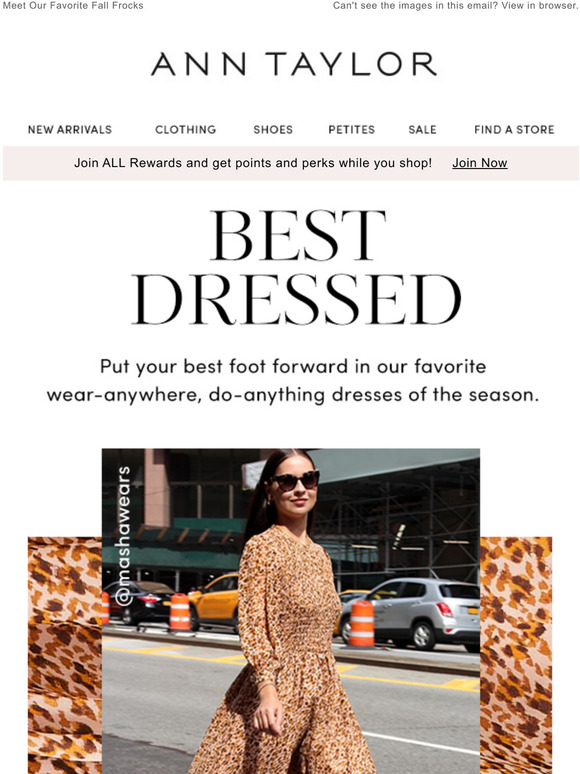The width and height of the screenshot is (580, 774).
Task: Click the Join Now link
Action: coord(480,163)
